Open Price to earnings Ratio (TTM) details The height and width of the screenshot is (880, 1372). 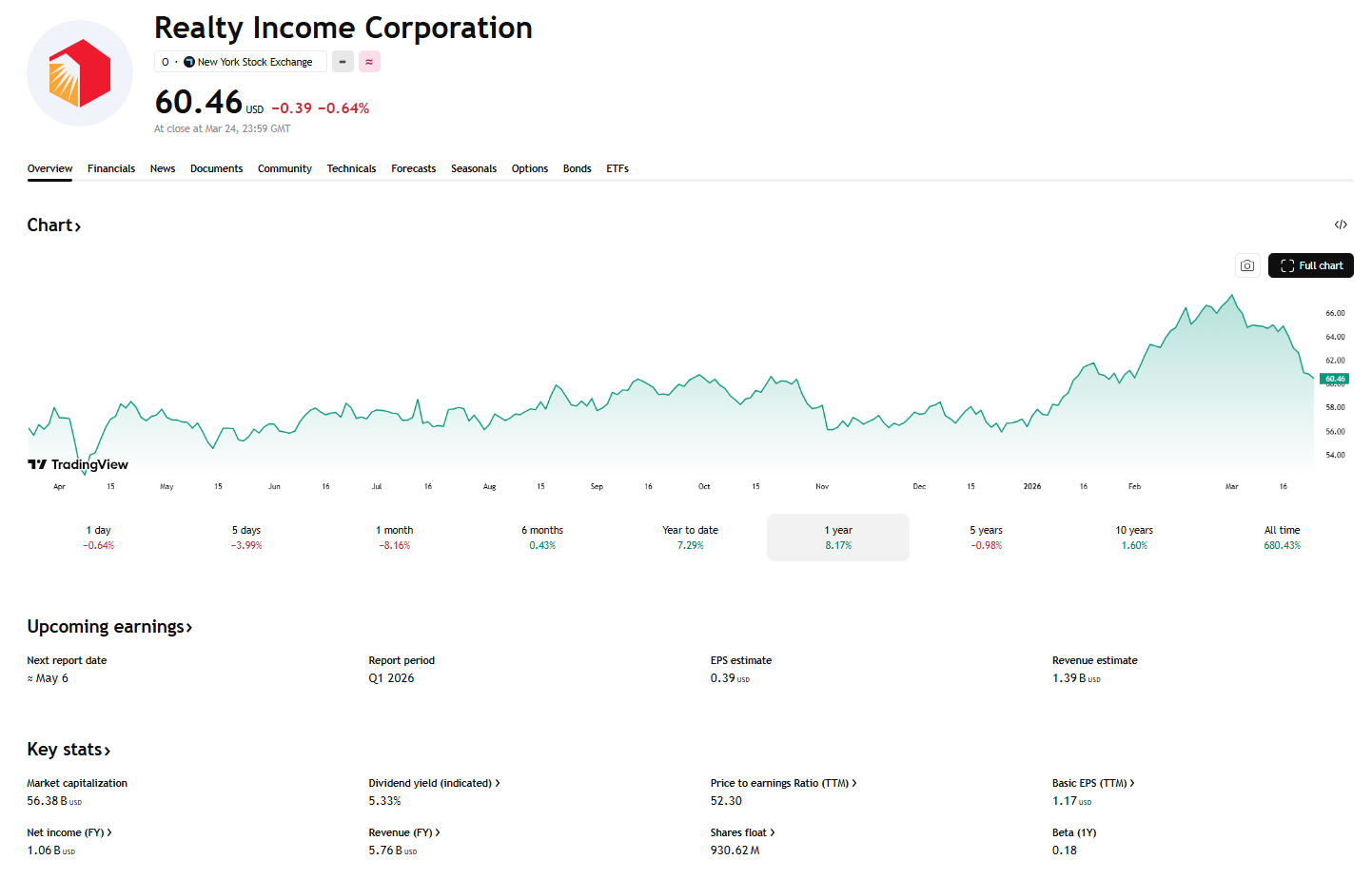(783, 783)
